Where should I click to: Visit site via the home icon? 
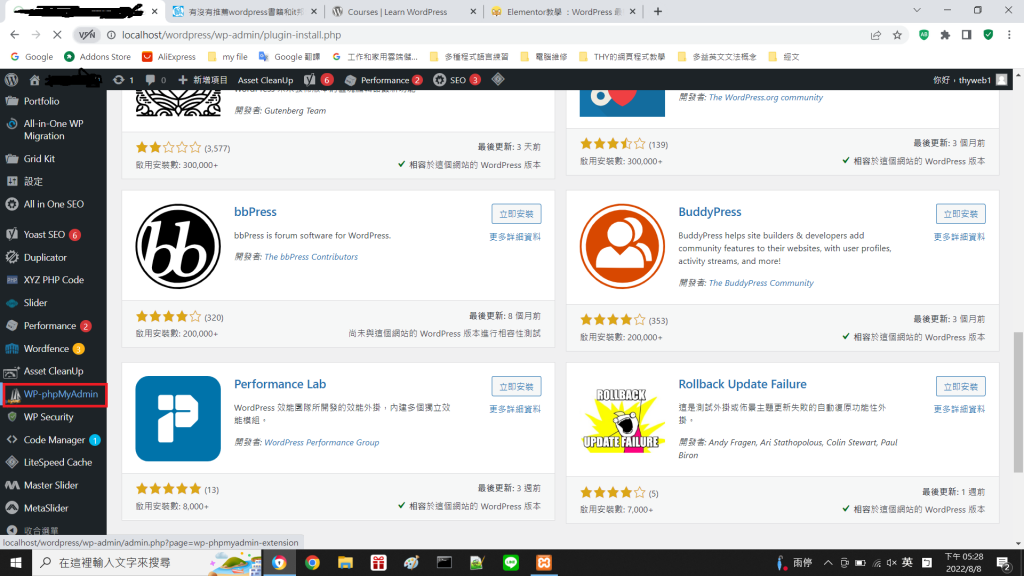click(35, 80)
